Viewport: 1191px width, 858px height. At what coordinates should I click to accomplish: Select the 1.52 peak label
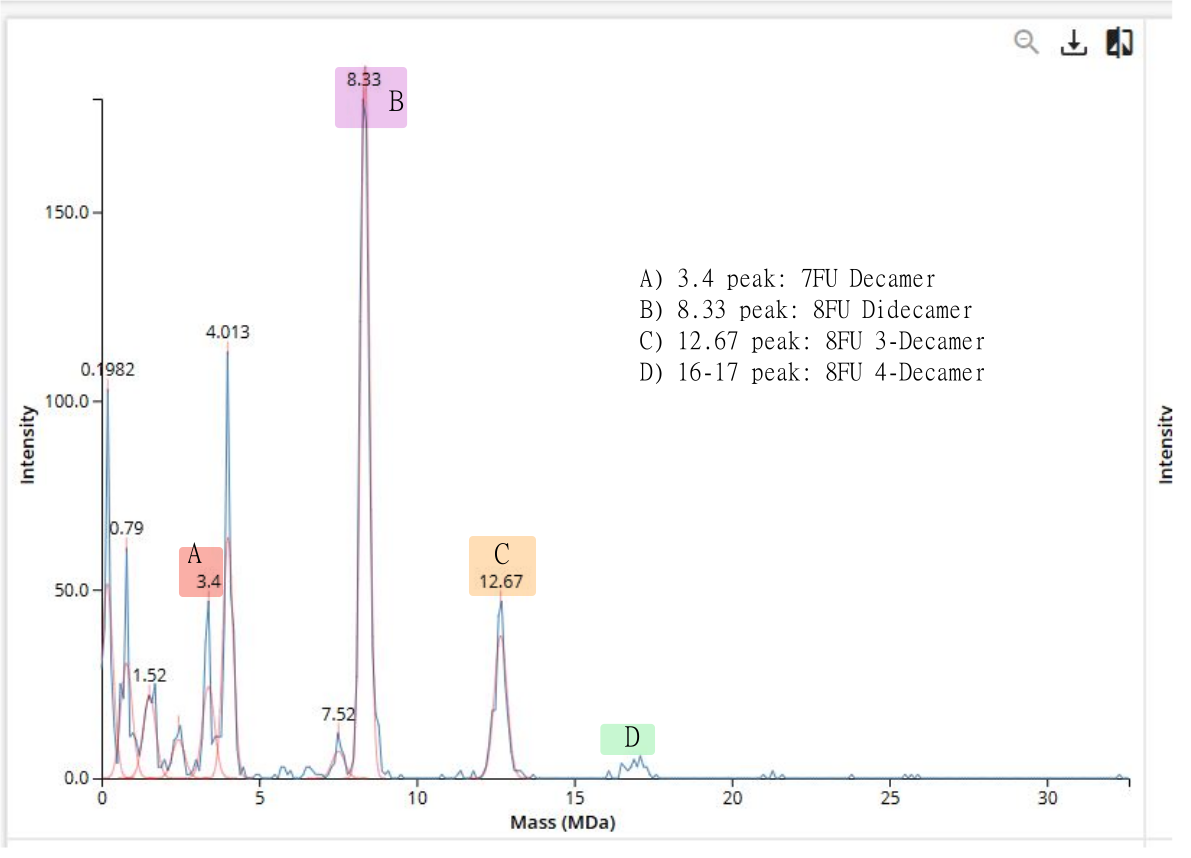149,675
